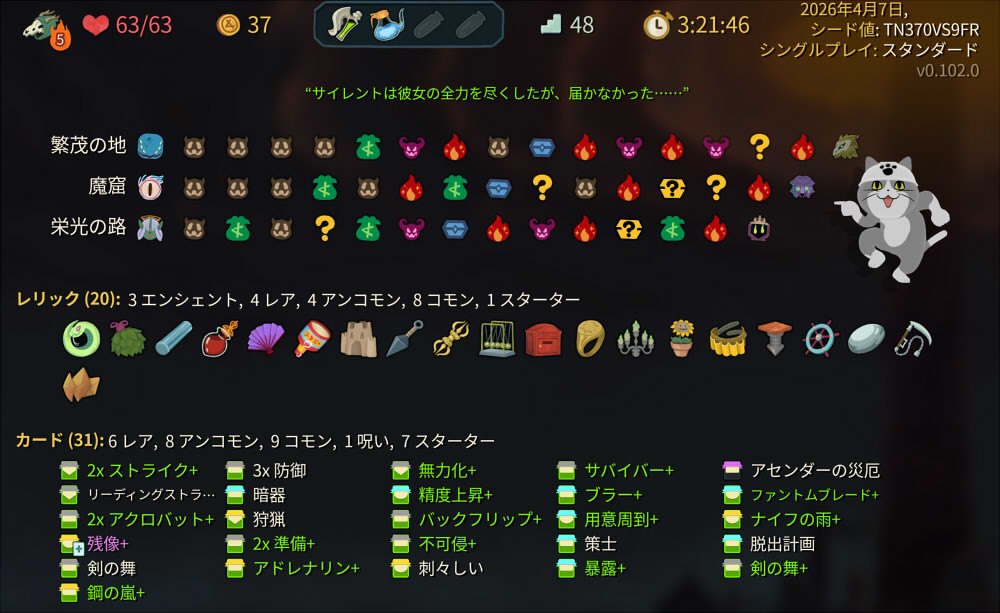Image resolution: width=1000 pixels, height=613 pixels.
Task: Click the ascension level 5 character icon
Action: 46,29
